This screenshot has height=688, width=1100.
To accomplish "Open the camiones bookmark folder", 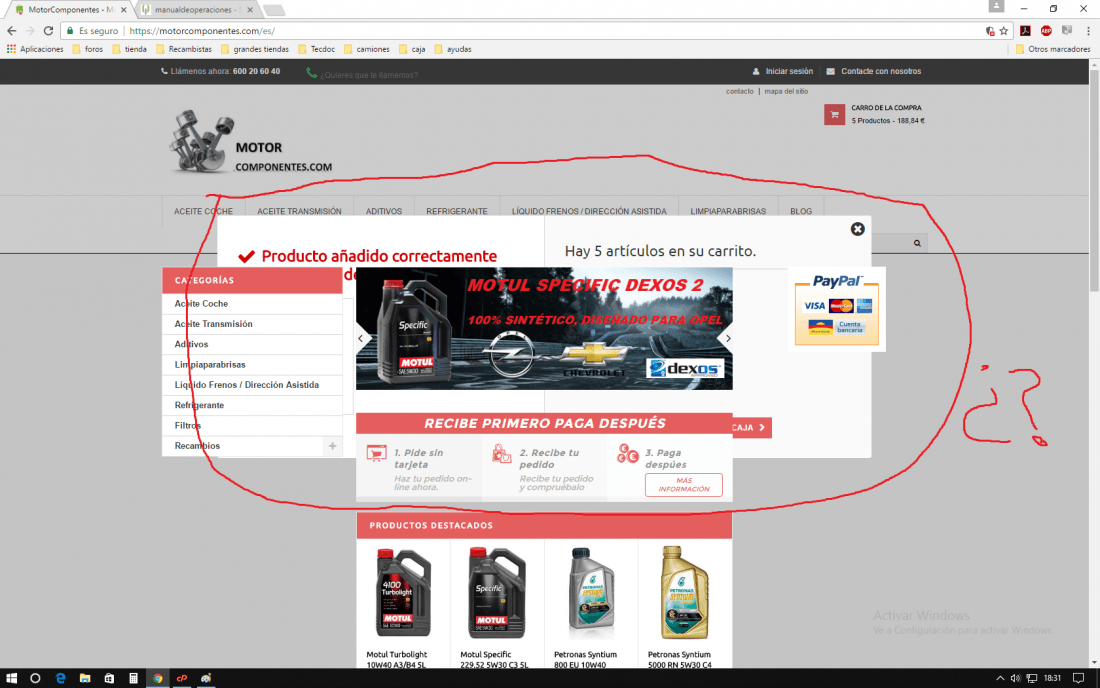I will (x=366, y=49).
